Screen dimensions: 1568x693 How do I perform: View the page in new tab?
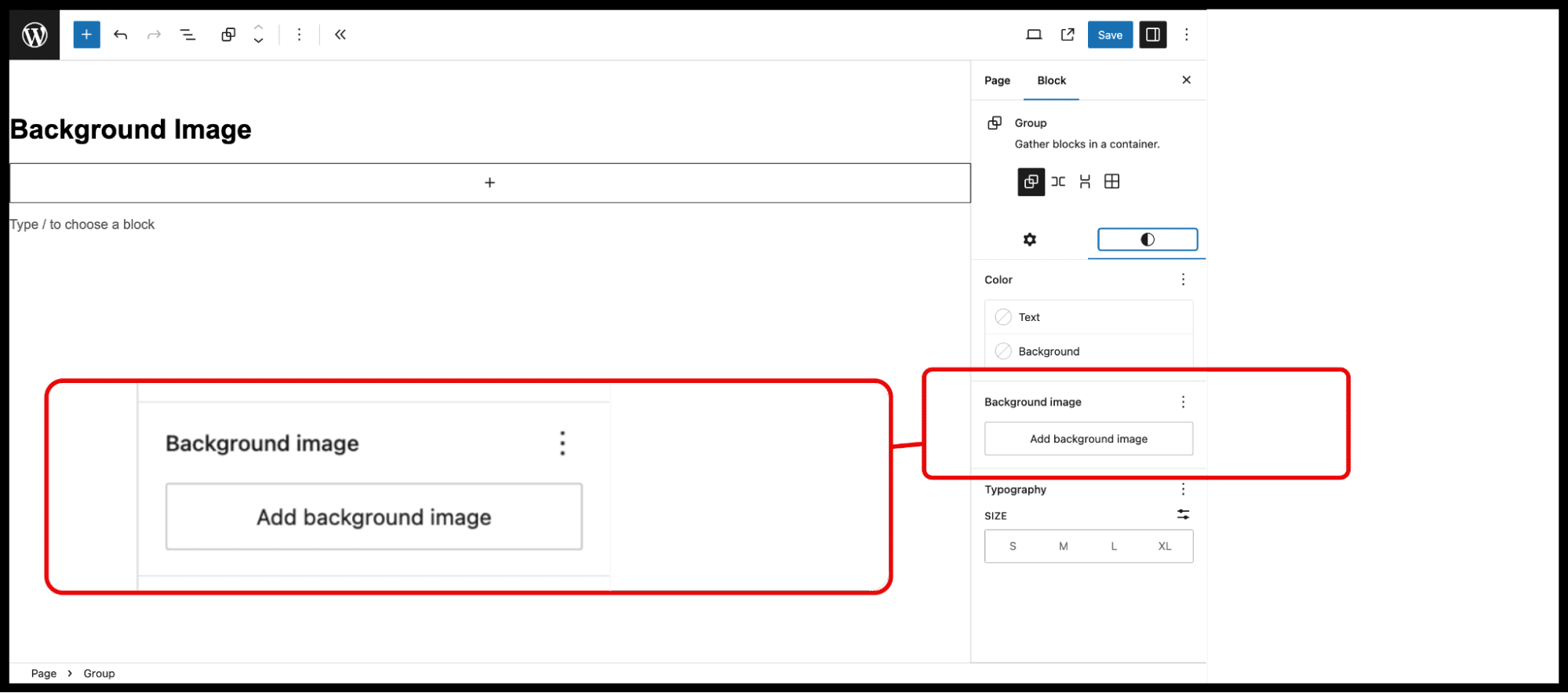pyautogui.click(x=1068, y=35)
